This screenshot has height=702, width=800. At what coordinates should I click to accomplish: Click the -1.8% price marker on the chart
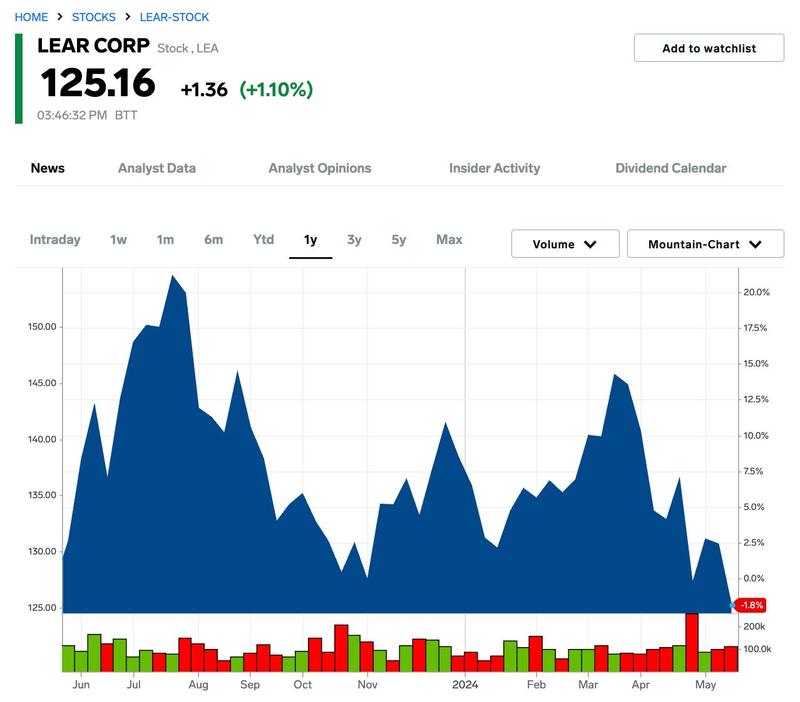click(x=751, y=605)
